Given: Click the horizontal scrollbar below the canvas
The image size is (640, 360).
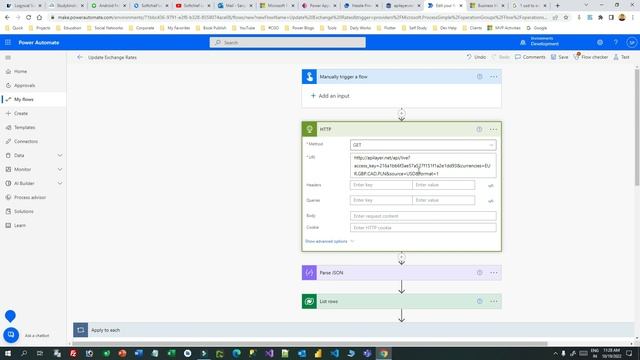Looking at the screenshot, I should pos(310,344).
